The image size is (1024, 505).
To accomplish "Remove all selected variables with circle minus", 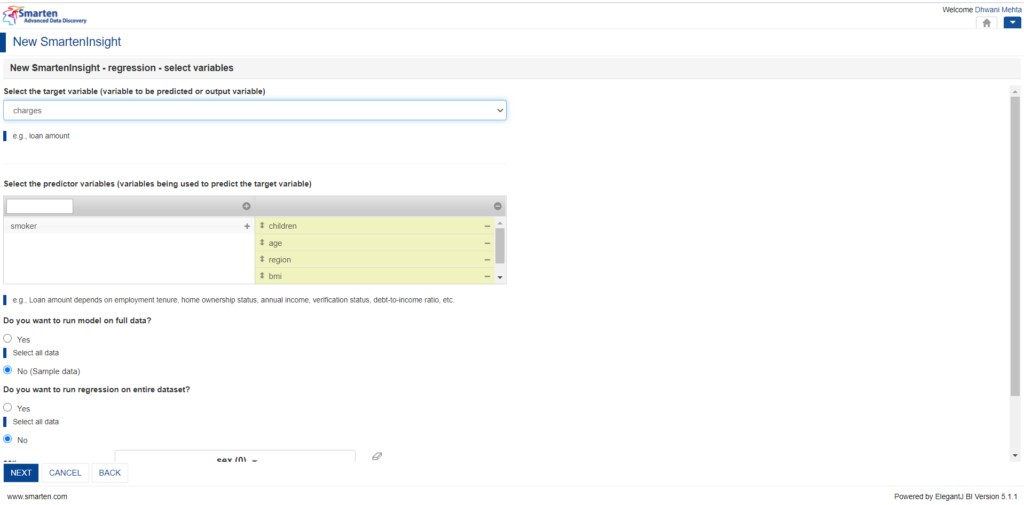I will [x=498, y=206].
